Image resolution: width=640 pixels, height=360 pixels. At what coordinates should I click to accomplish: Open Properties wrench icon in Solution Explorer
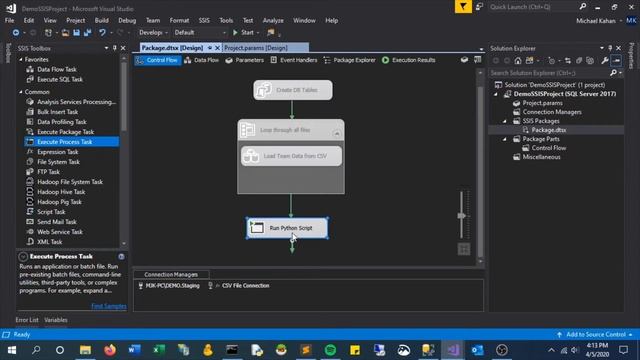(604, 60)
